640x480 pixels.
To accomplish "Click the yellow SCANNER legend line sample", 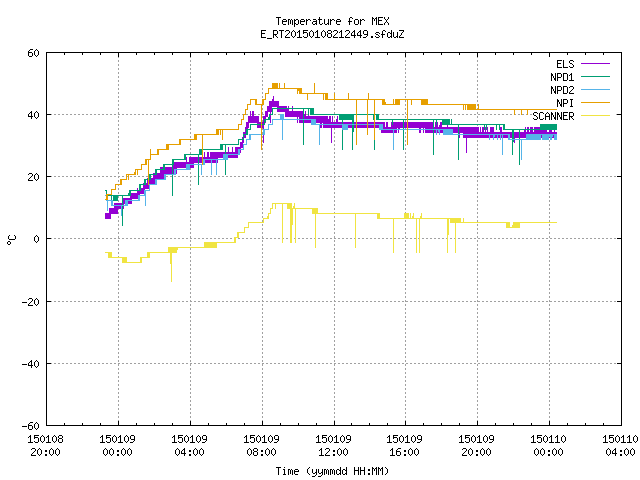I will pos(595,116).
